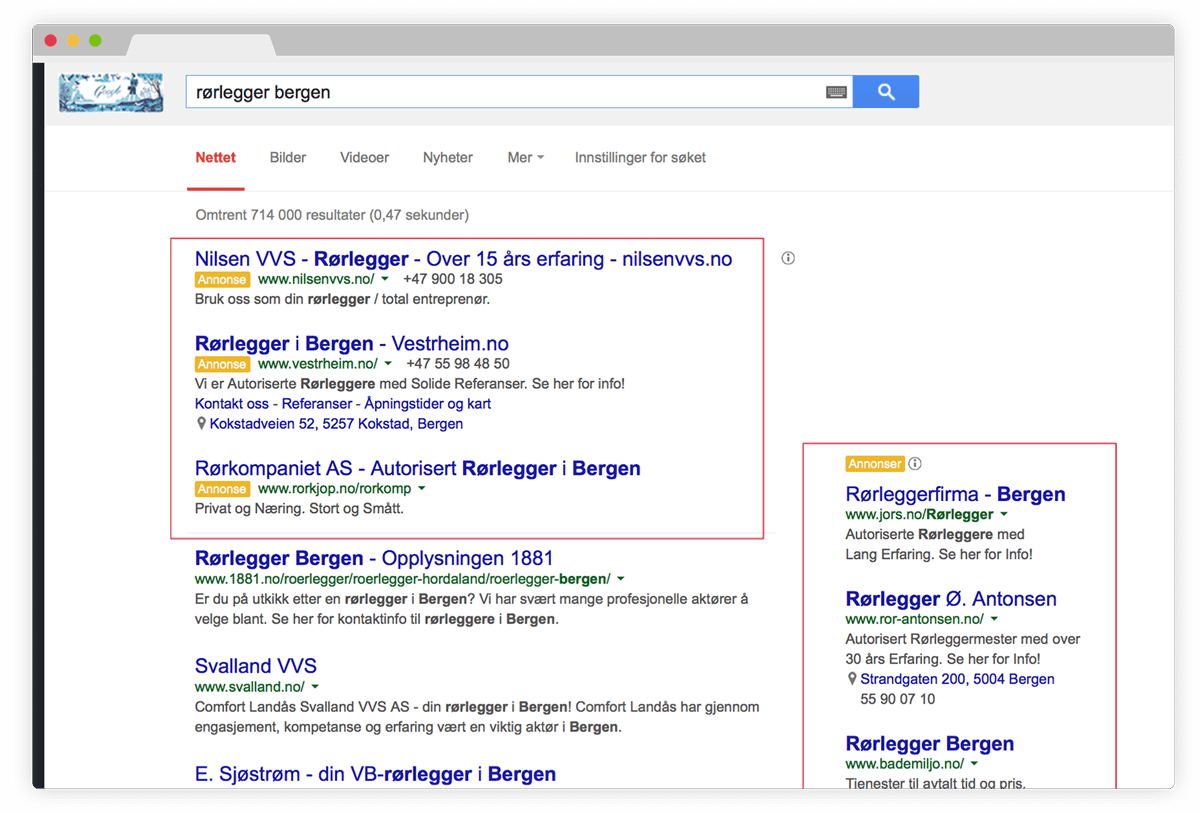Click the Referanser sitelink
This screenshot has height=814, width=1200.
[317, 404]
